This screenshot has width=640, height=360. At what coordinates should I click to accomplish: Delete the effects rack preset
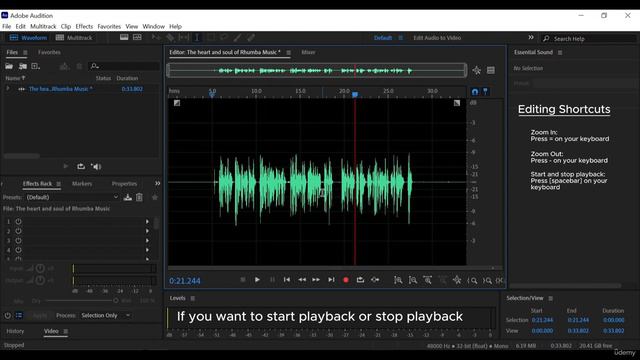[139, 197]
